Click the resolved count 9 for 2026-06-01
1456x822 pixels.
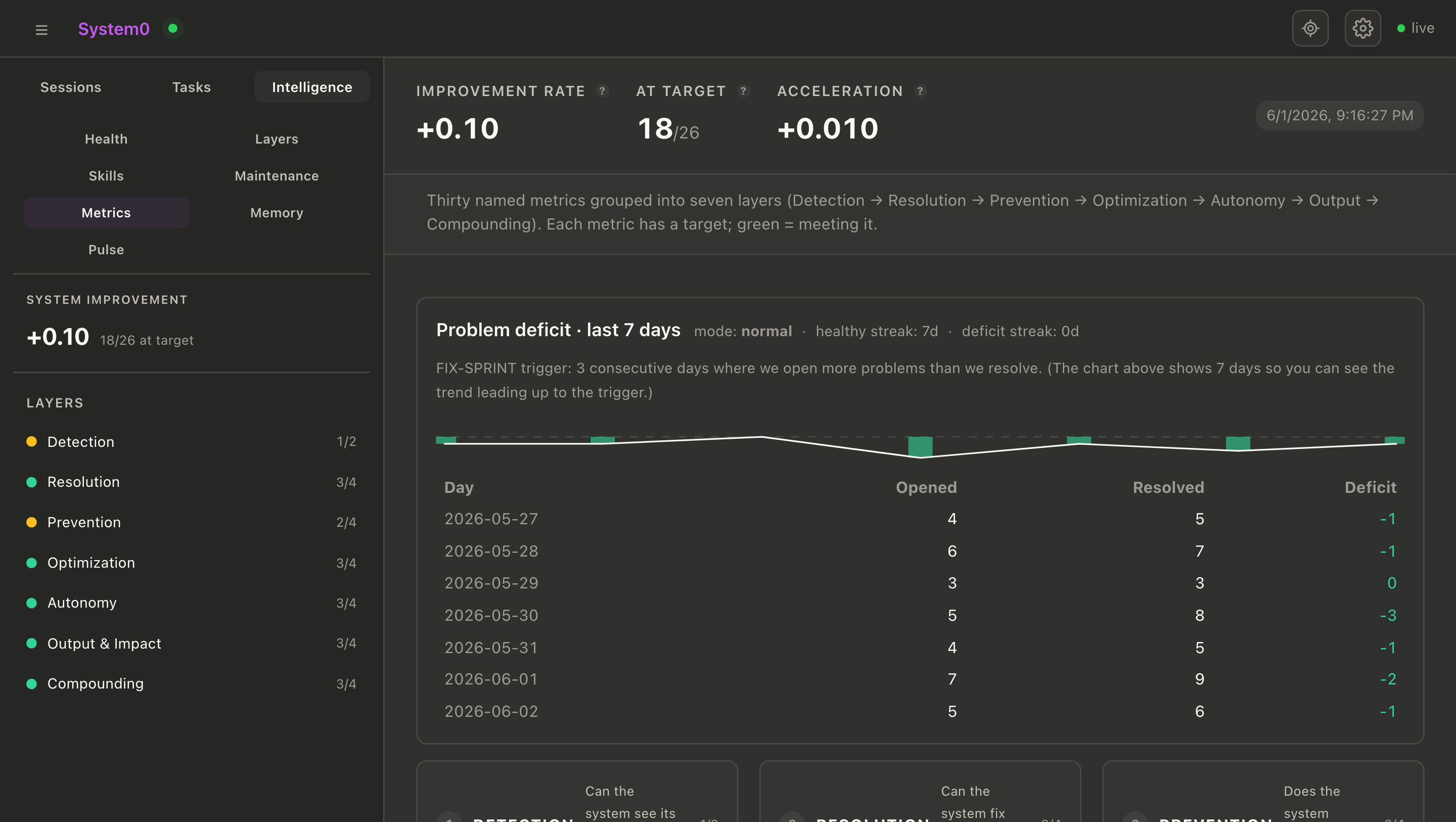coord(1199,679)
